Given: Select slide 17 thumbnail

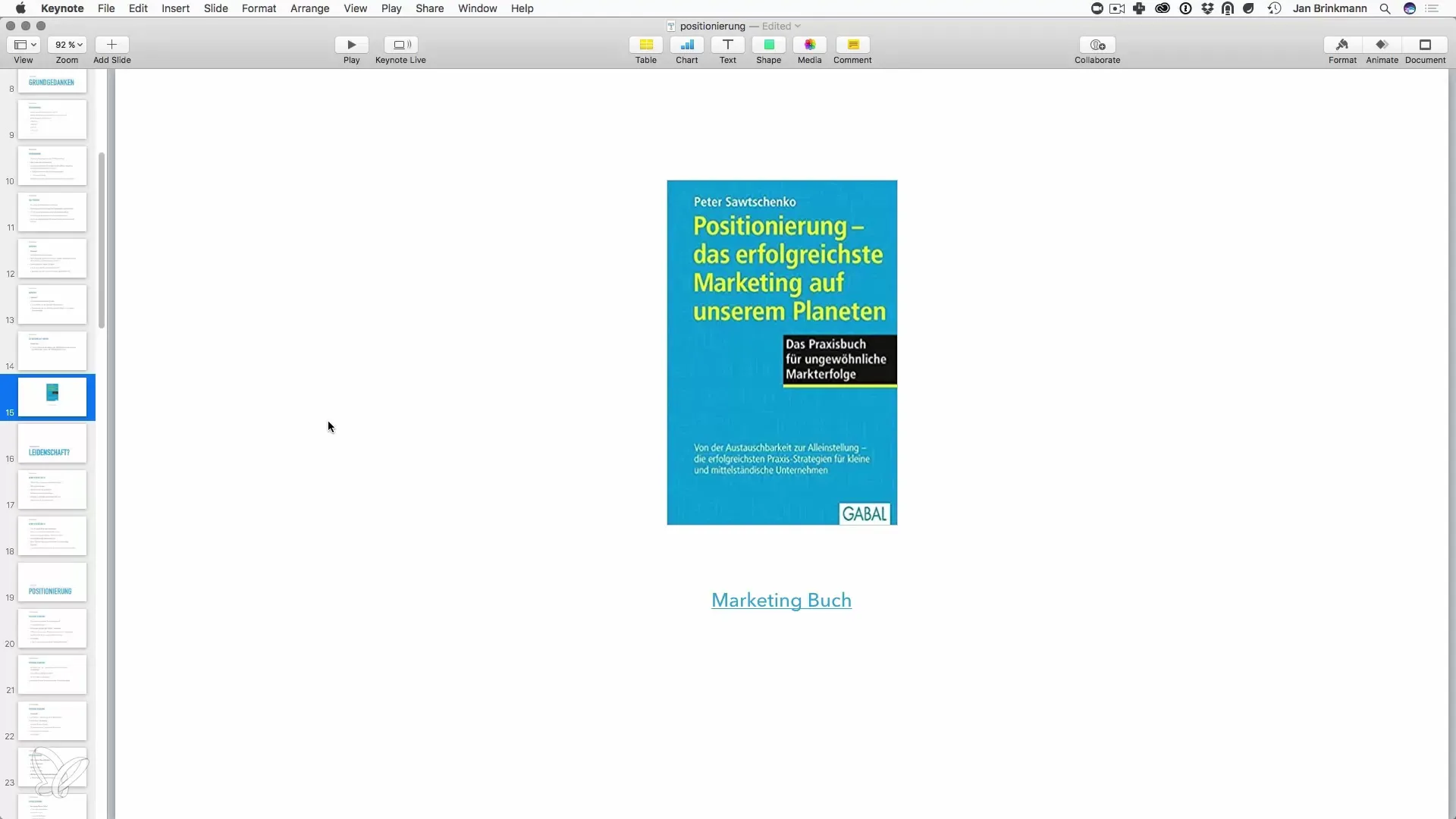Looking at the screenshot, I should click(x=52, y=489).
